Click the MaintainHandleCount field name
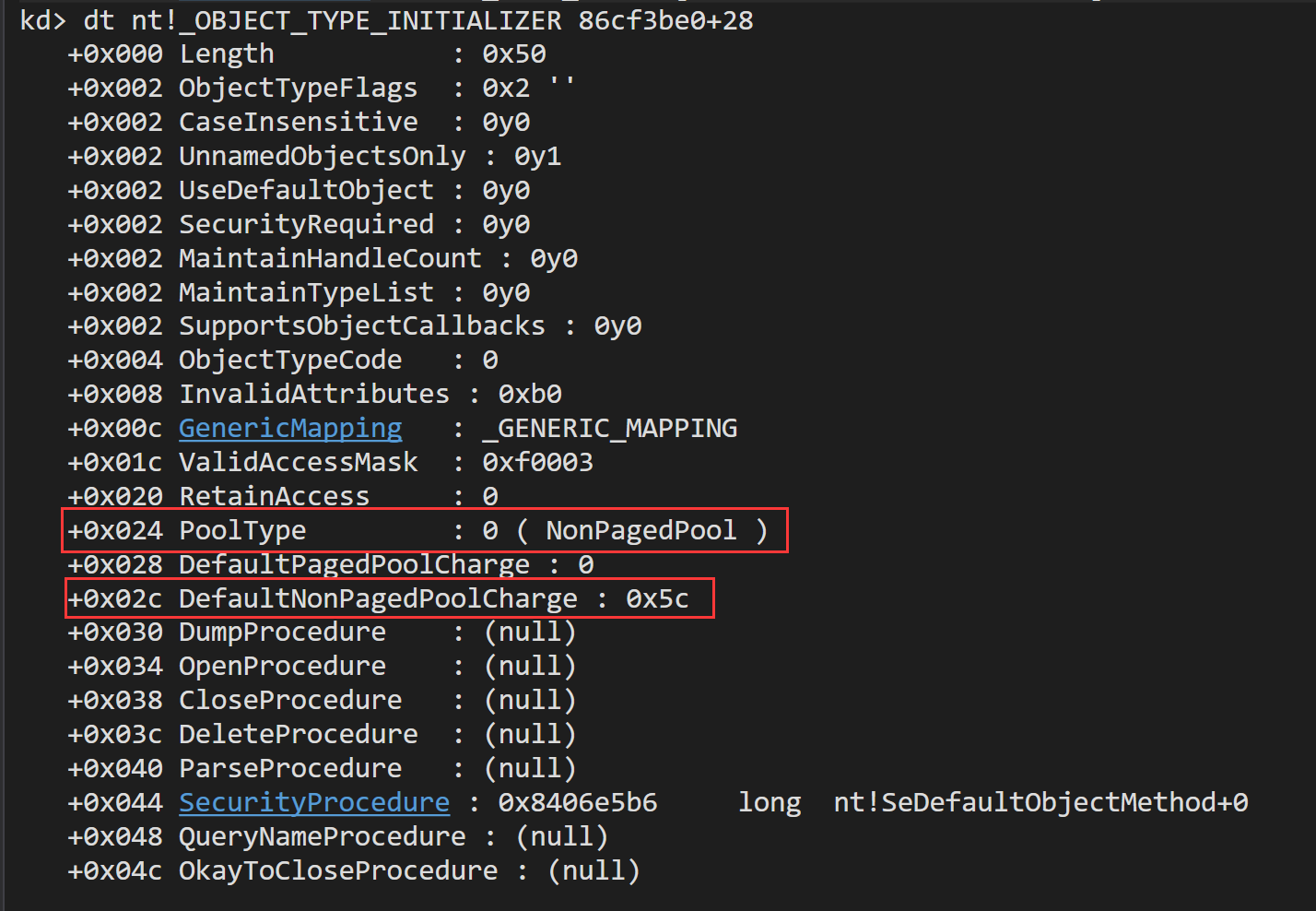1316x911 pixels. click(330, 259)
